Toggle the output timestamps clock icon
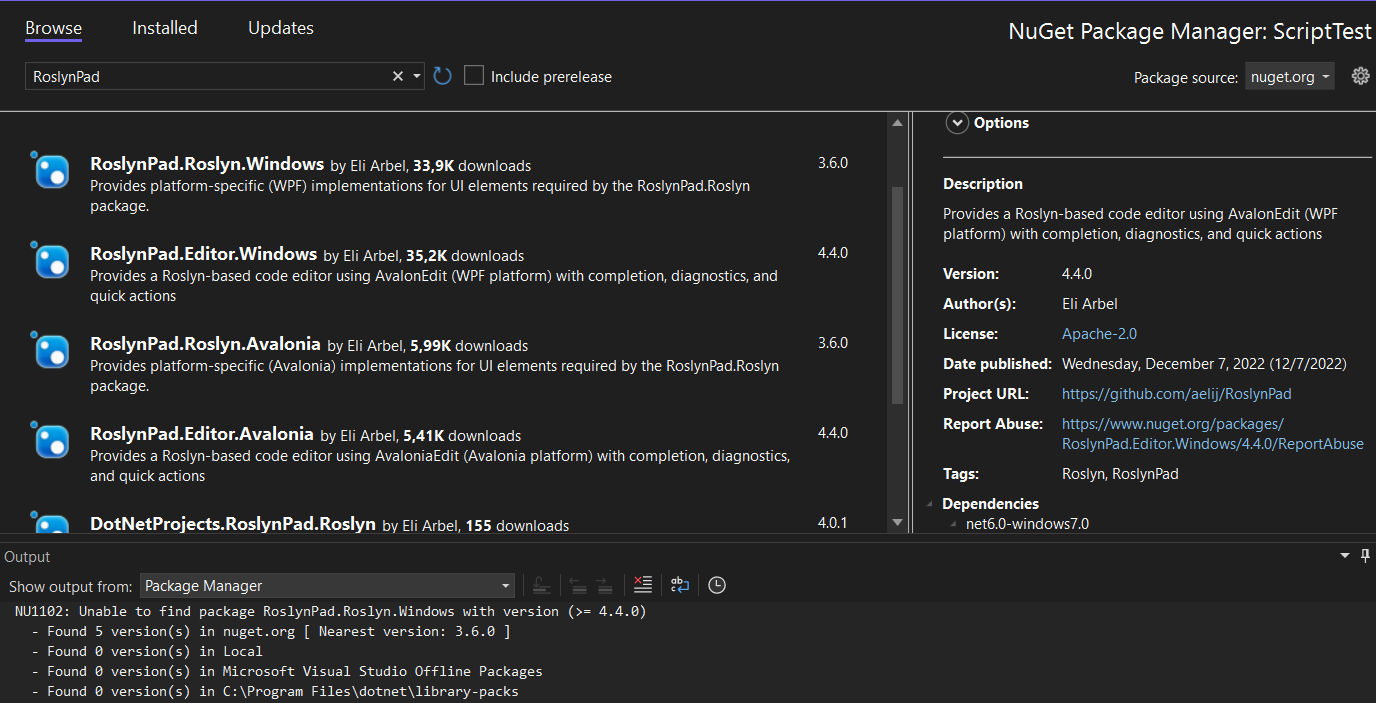1376x703 pixels. (x=716, y=584)
